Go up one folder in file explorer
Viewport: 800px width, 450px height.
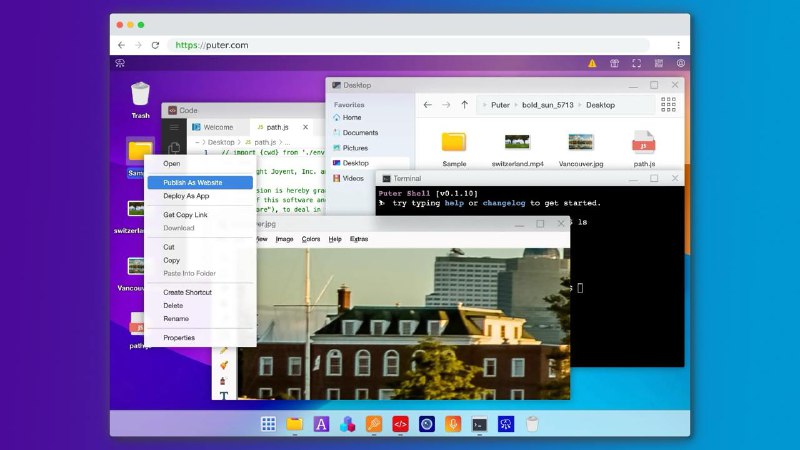point(465,105)
